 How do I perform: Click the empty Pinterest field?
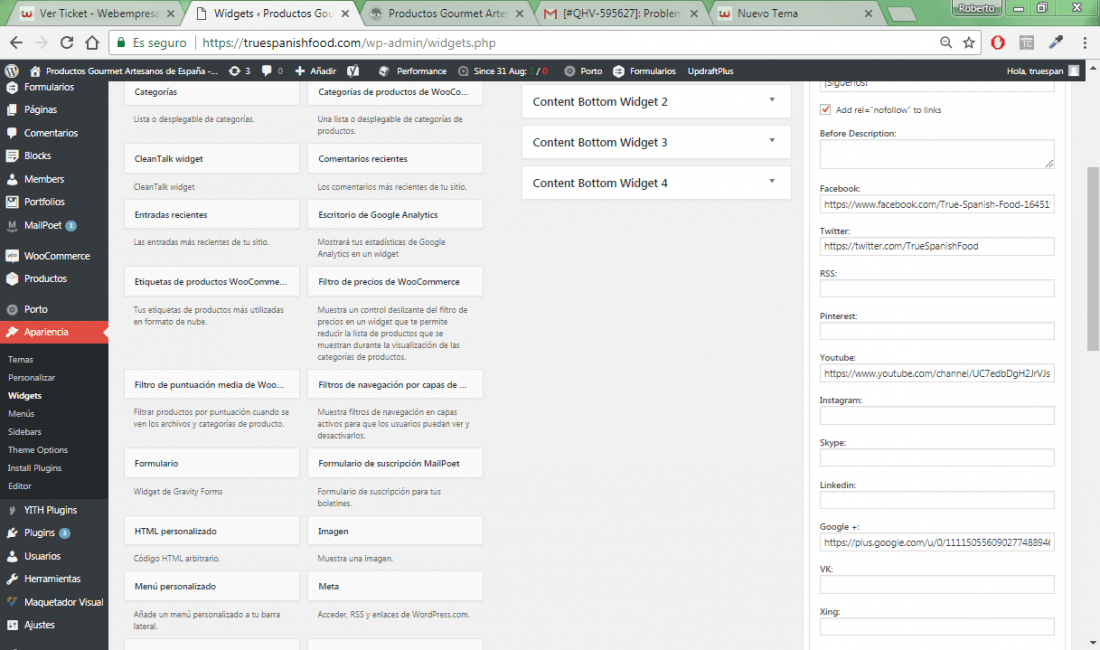pyautogui.click(x=937, y=331)
